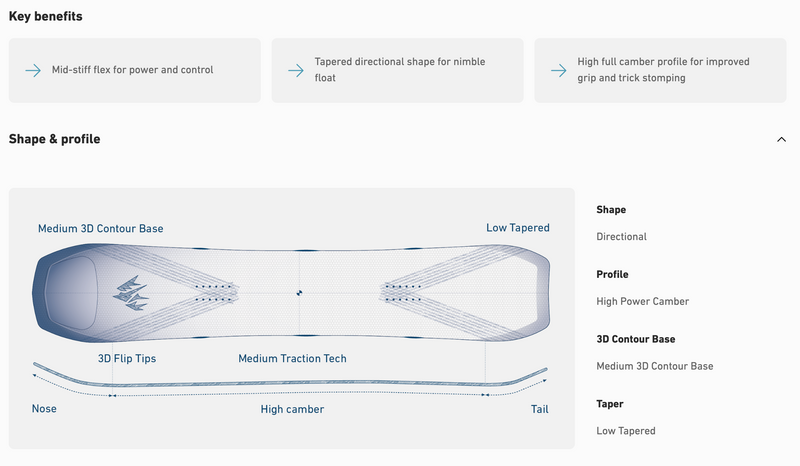Click the center reference mark on the snowboard
800x466 pixels.
click(300, 292)
